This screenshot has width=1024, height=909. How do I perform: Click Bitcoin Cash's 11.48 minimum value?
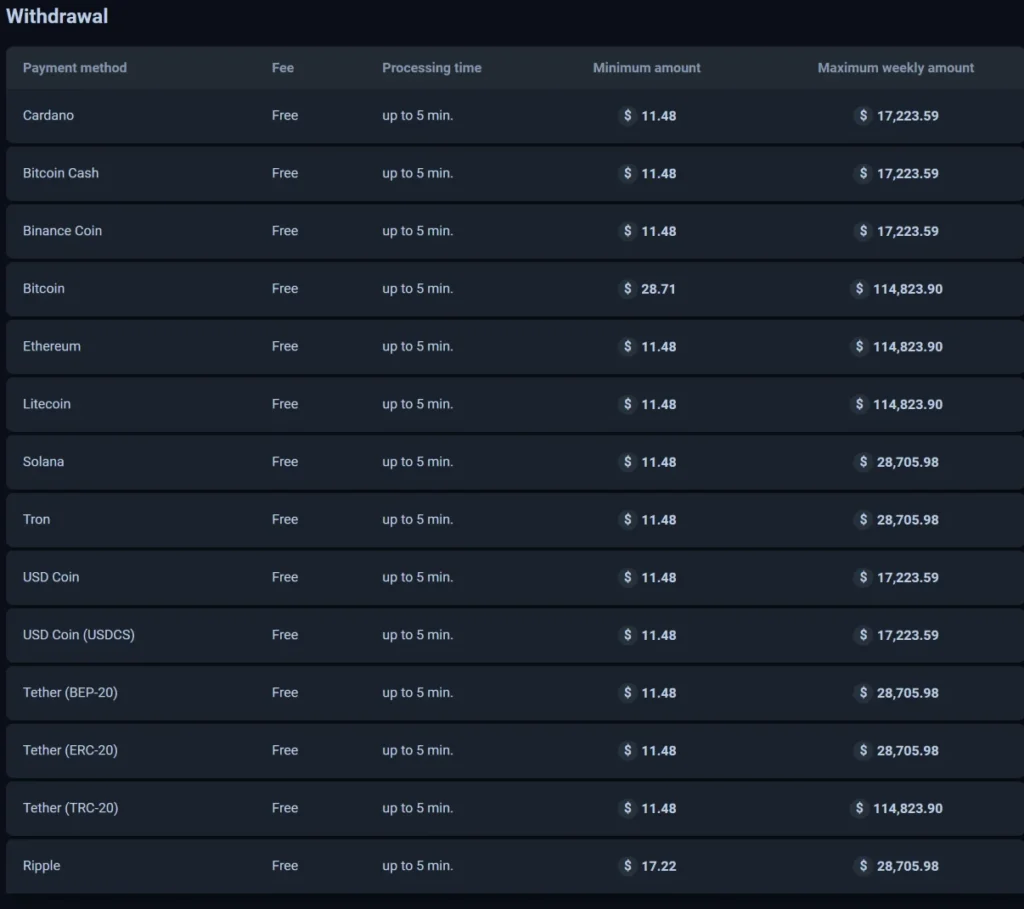click(658, 174)
